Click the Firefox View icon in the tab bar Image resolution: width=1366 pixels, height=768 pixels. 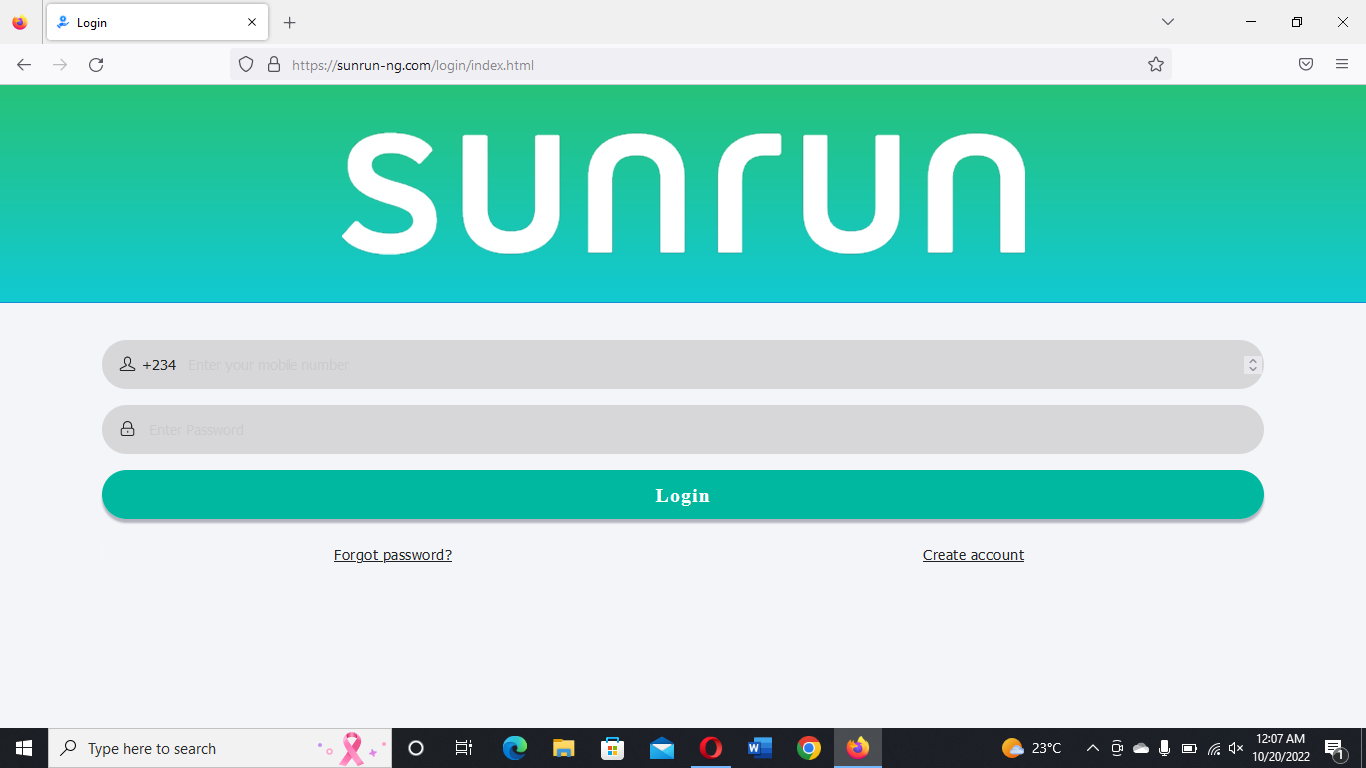point(20,22)
